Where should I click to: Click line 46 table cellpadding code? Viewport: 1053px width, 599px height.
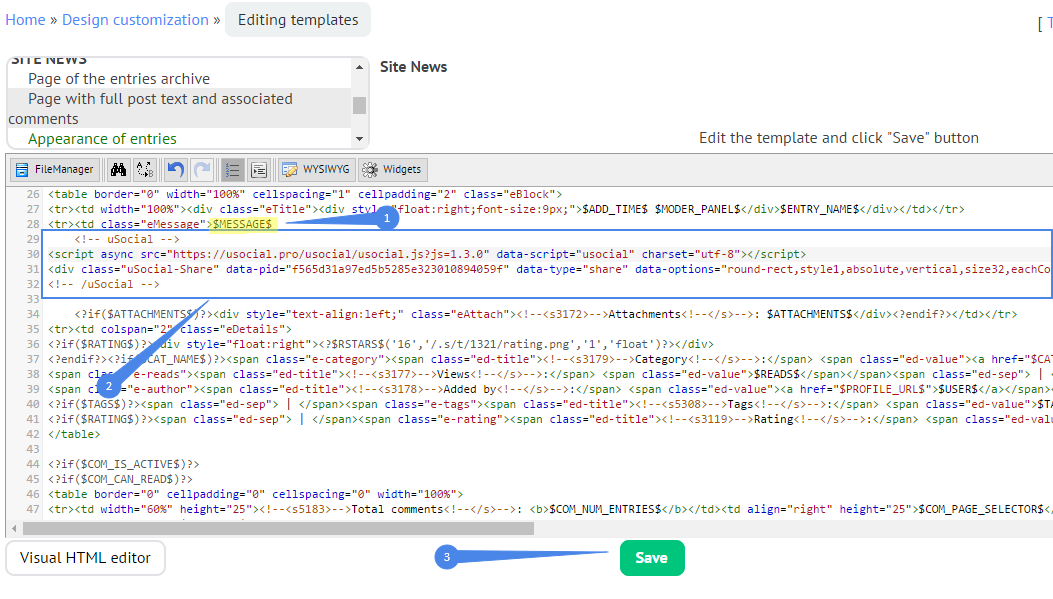(255, 494)
